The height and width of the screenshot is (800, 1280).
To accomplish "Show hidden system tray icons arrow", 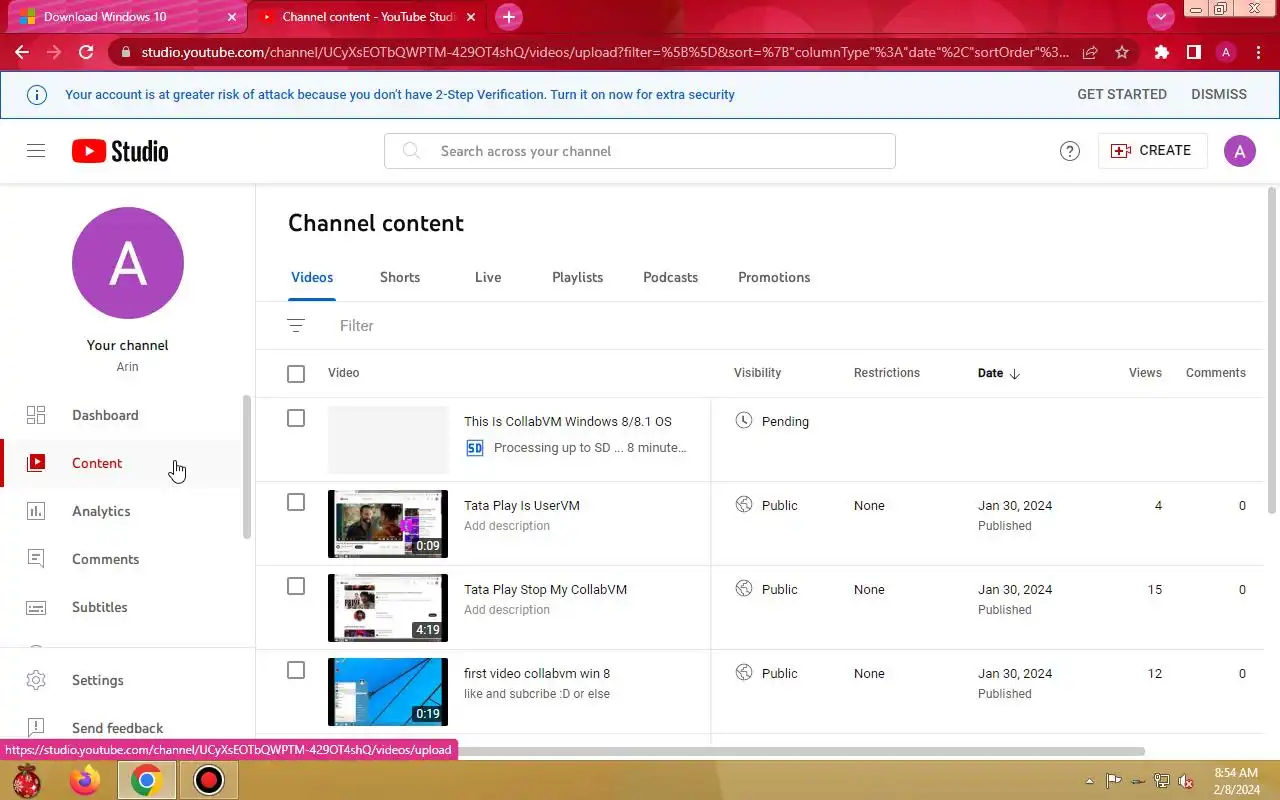I will [x=1089, y=781].
